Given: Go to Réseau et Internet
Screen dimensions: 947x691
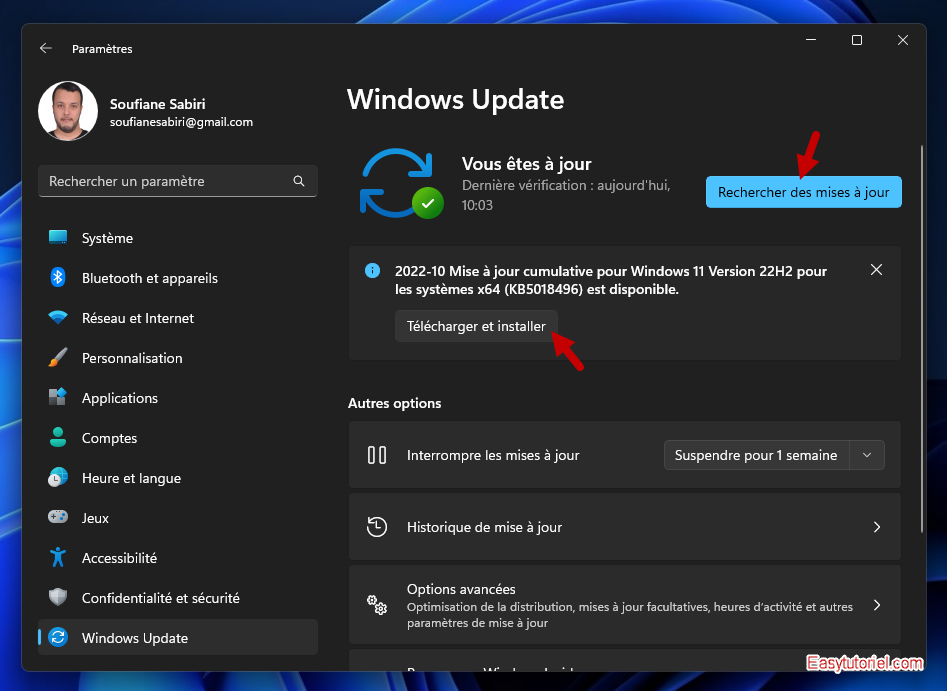Looking at the screenshot, I should pyautogui.click(x=178, y=318).
